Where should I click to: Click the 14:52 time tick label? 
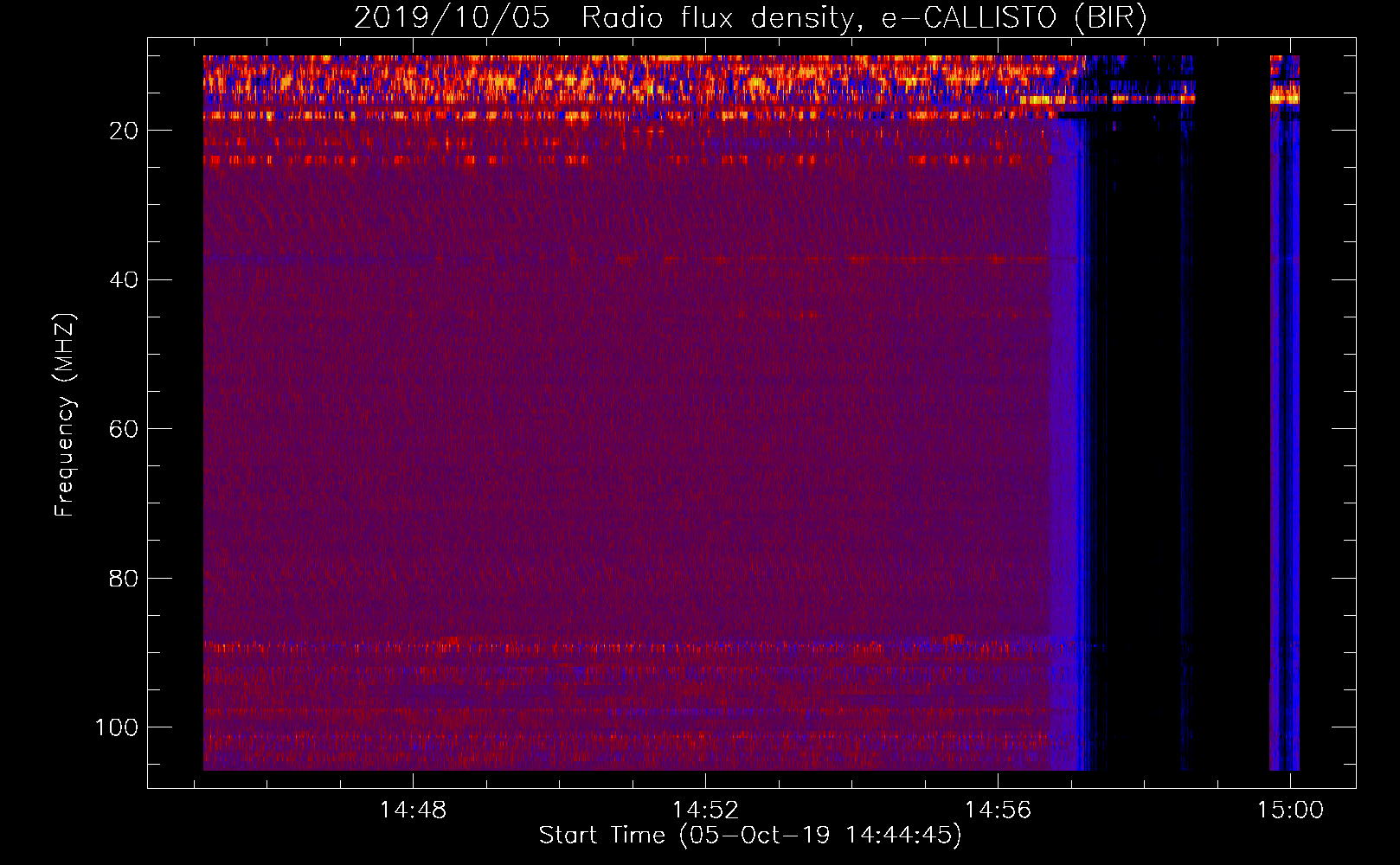tap(706, 810)
